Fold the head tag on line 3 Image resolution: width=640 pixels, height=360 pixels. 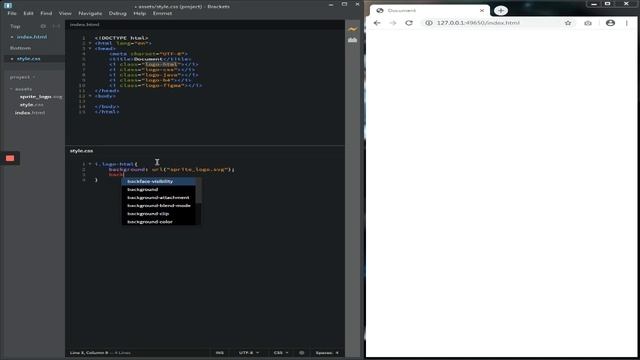point(90,48)
